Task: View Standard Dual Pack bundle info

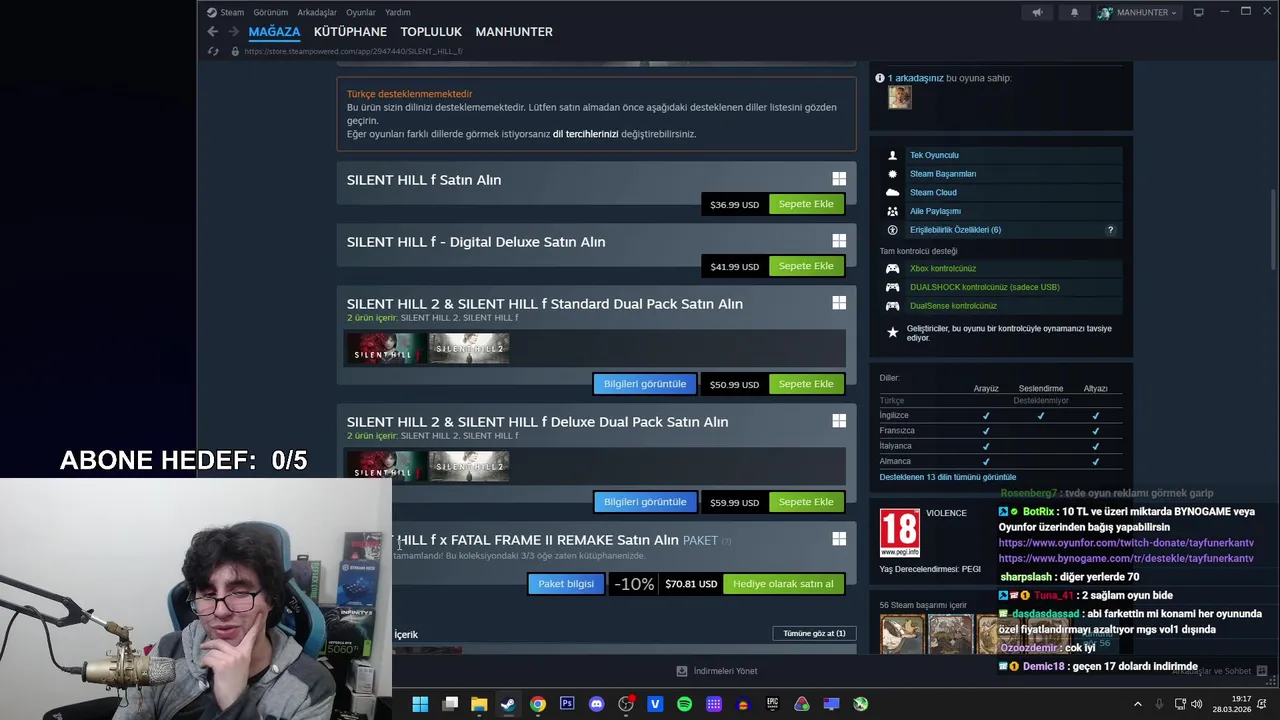Action: 645,384
